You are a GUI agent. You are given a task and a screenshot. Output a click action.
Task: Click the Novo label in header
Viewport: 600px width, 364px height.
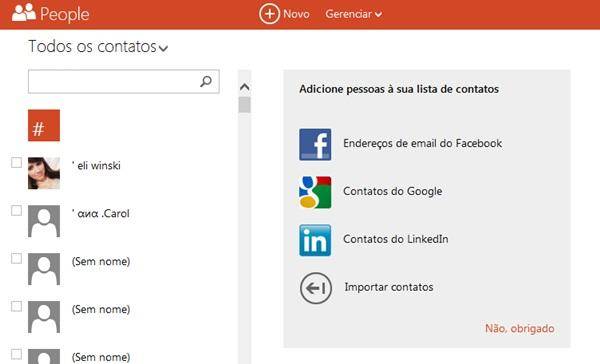click(x=296, y=14)
